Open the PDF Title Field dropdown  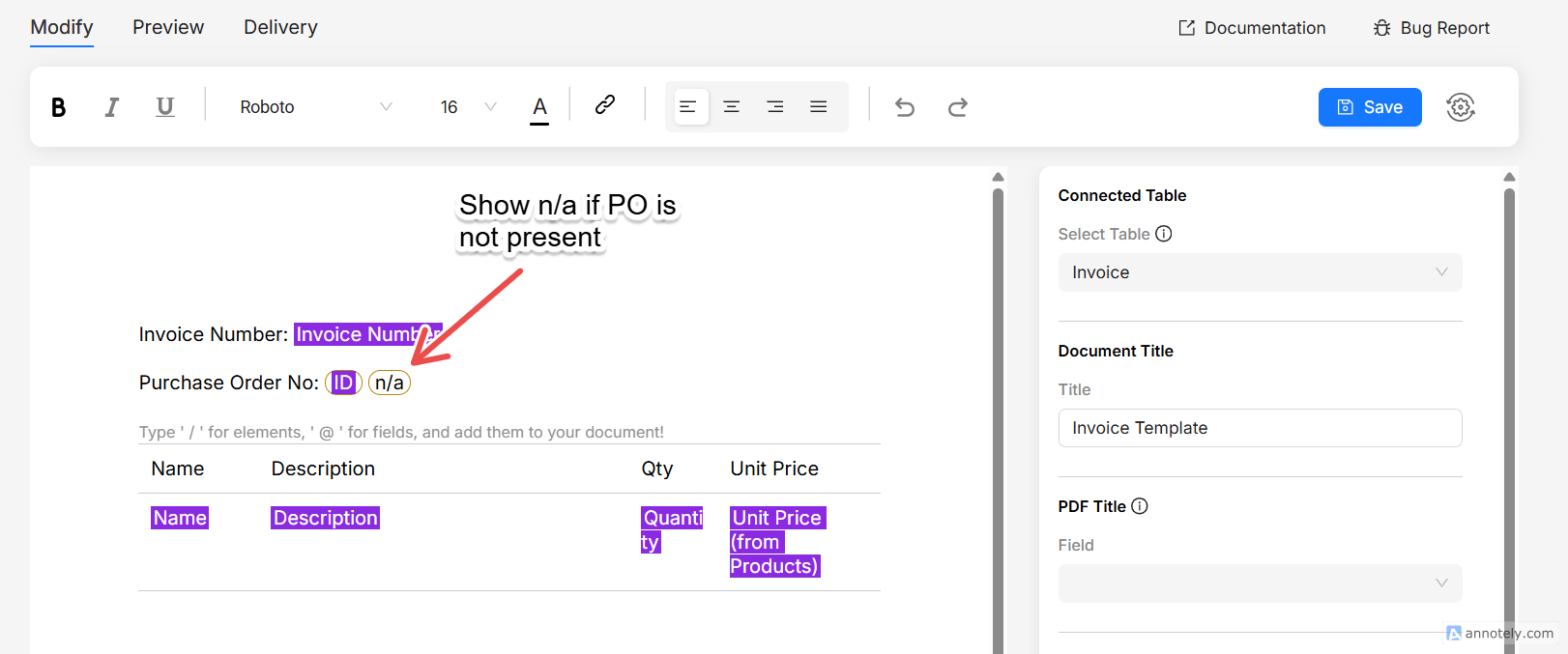1260,583
